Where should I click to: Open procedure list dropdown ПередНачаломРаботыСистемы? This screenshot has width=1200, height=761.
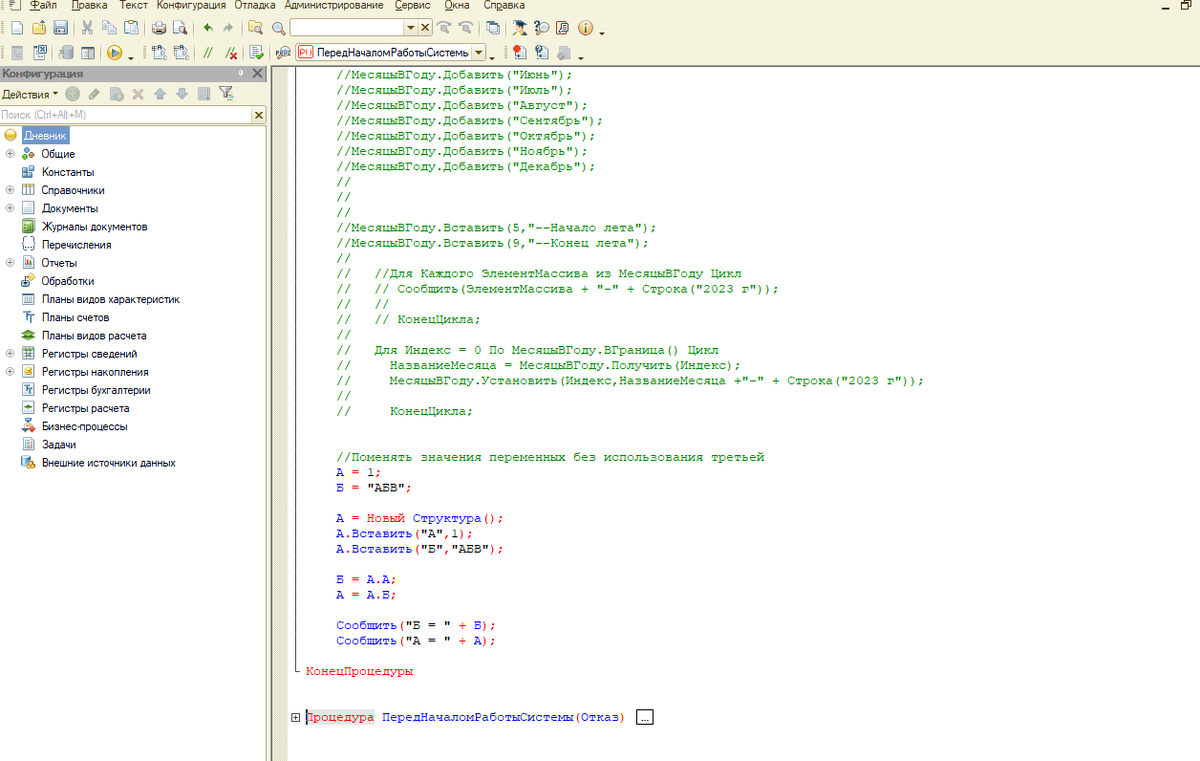coord(479,53)
